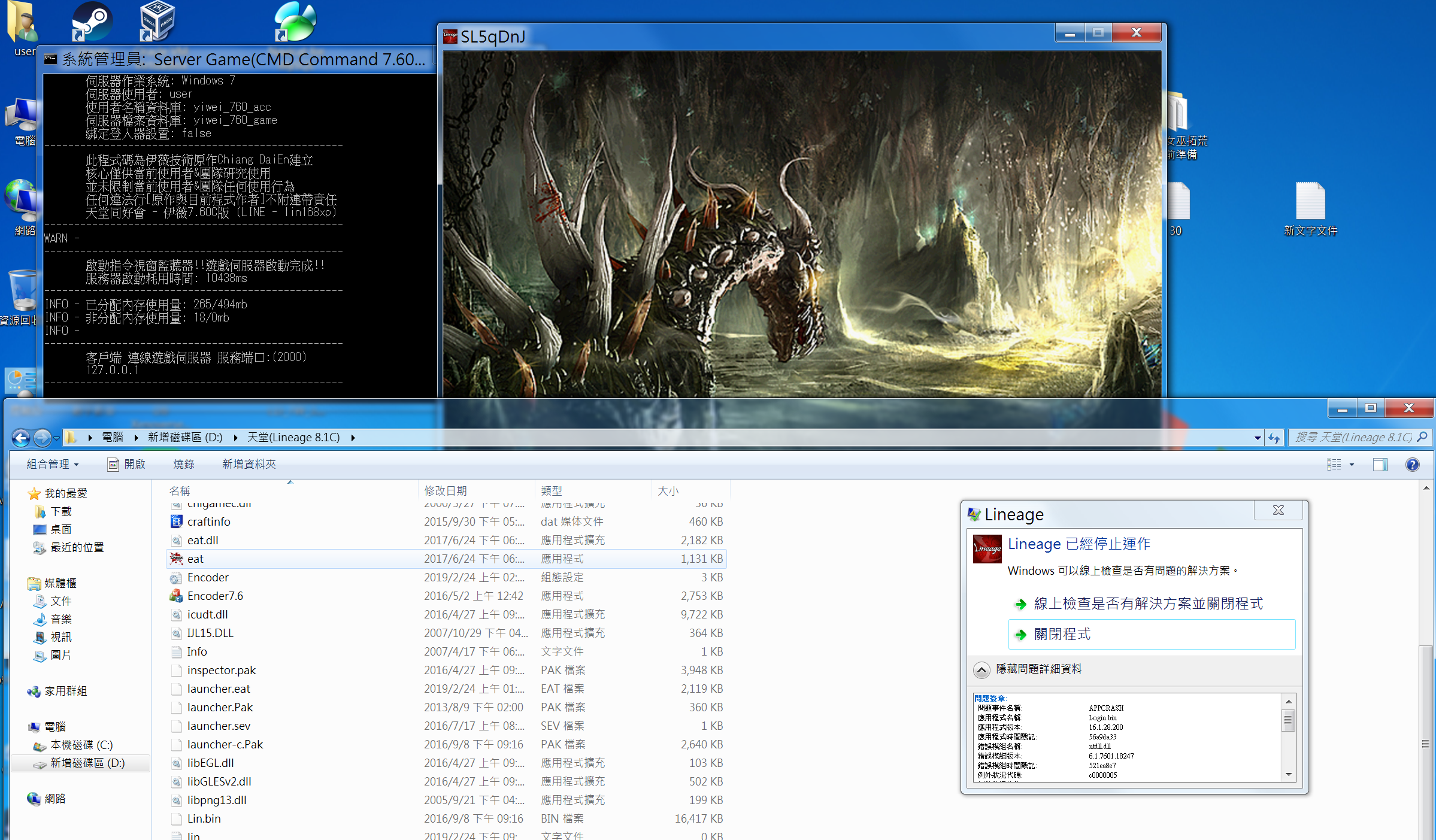This screenshot has width=1436, height=840.
Task: Sort files by the 類型 column
Action: click(552, 491)
